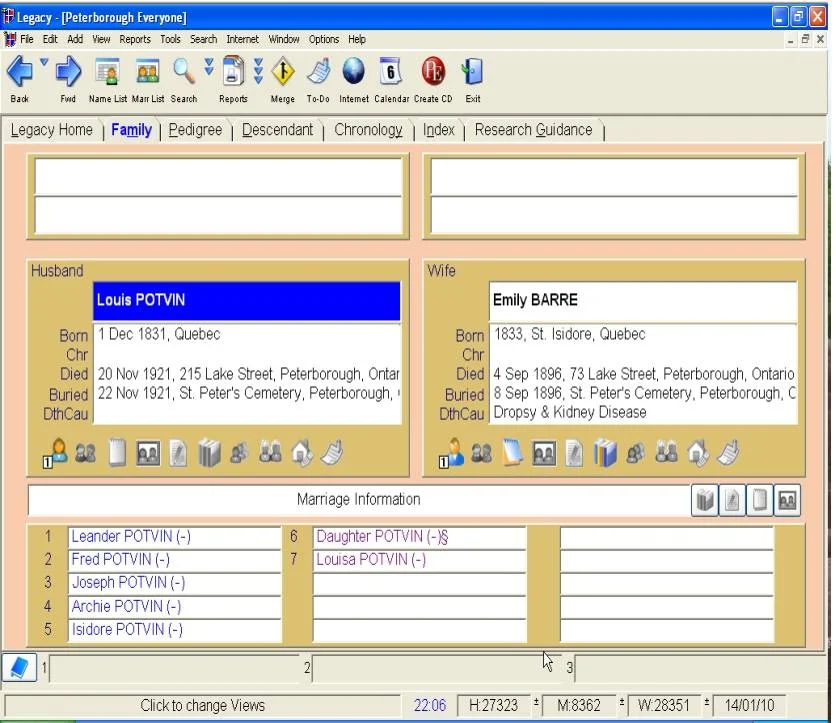Click the blue bookmark icon at bottom left

[19, 667]
